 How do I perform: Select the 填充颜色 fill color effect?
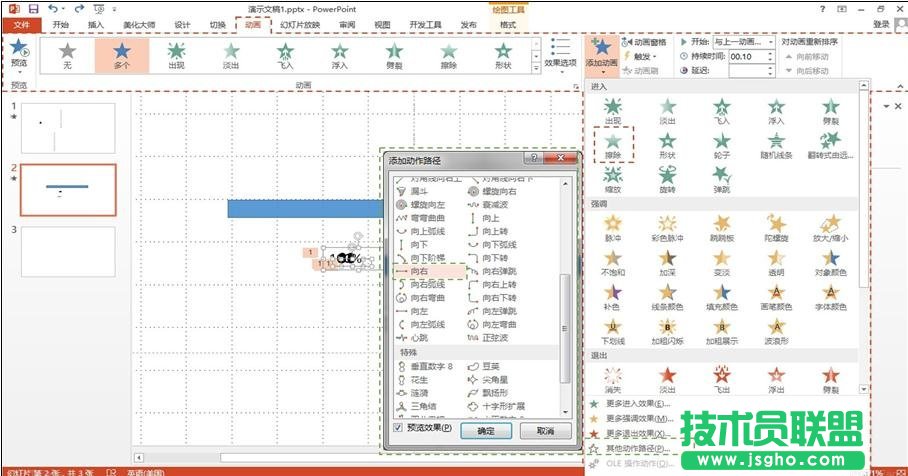tap(722, 296)
